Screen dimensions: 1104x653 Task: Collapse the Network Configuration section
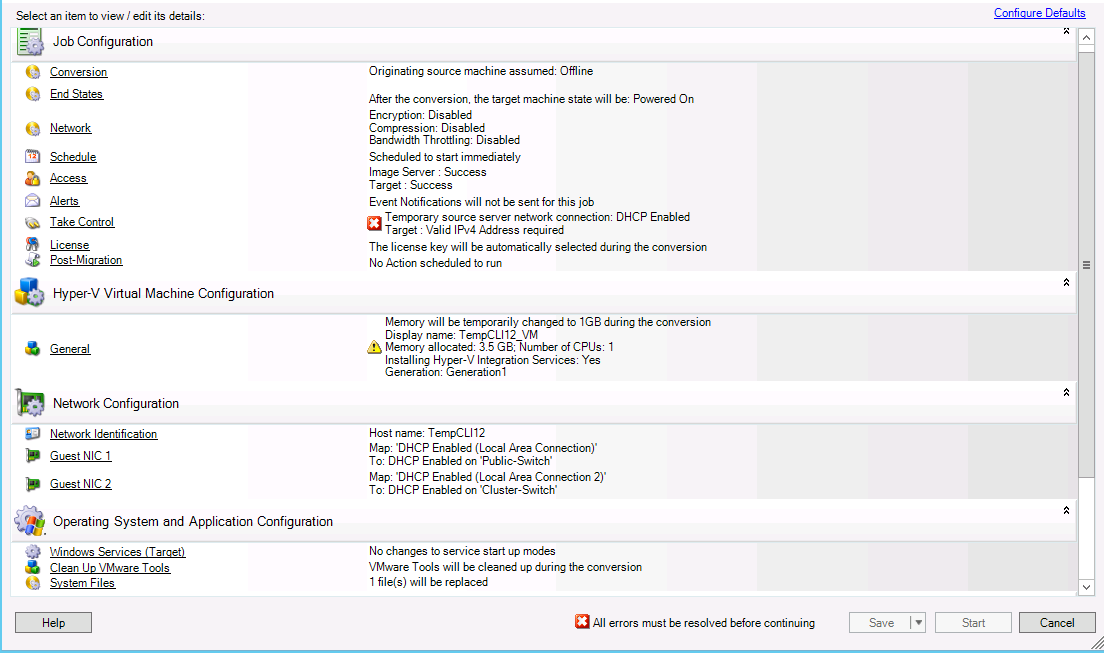click(1066, 393)
